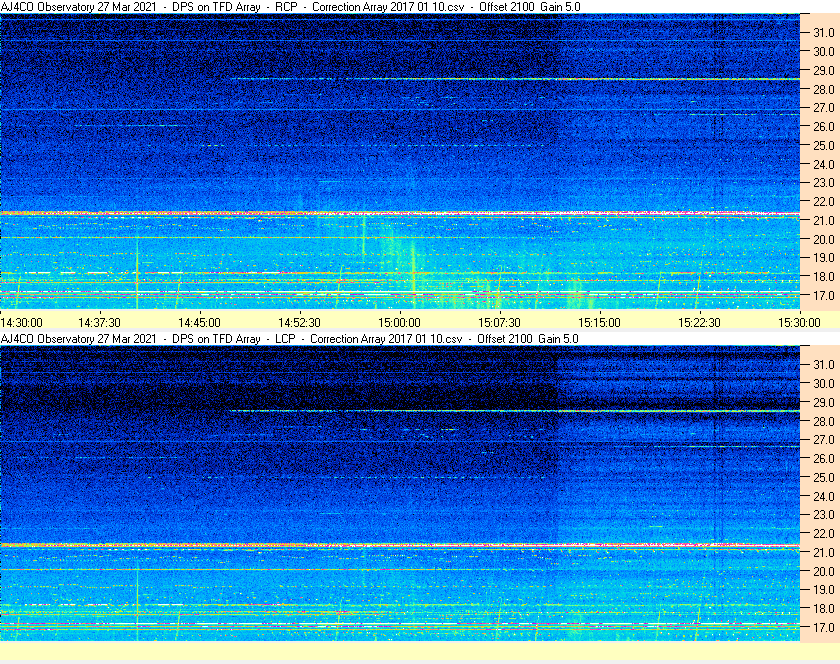
Task: Click the 19.0 frequency label in RCP panel
Action: point(824,258)
